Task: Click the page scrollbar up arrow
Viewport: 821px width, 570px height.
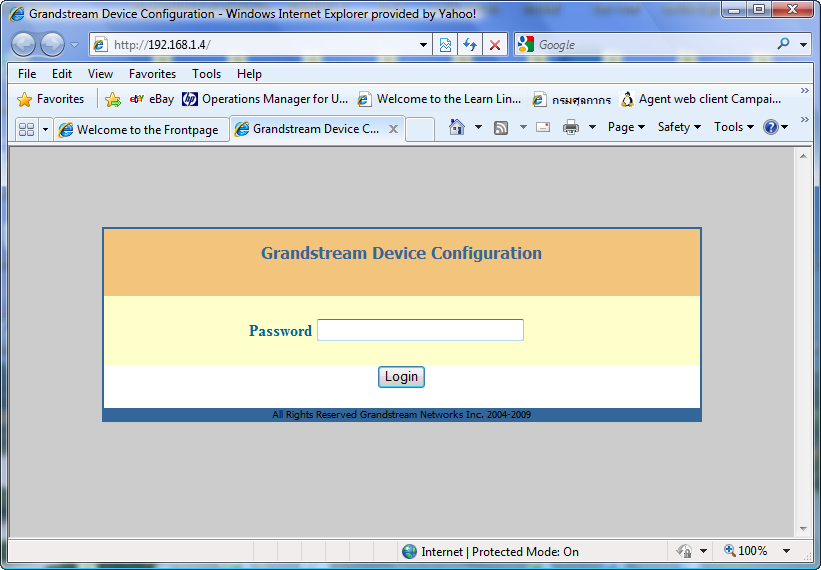Action: click(x=803, y=156)
